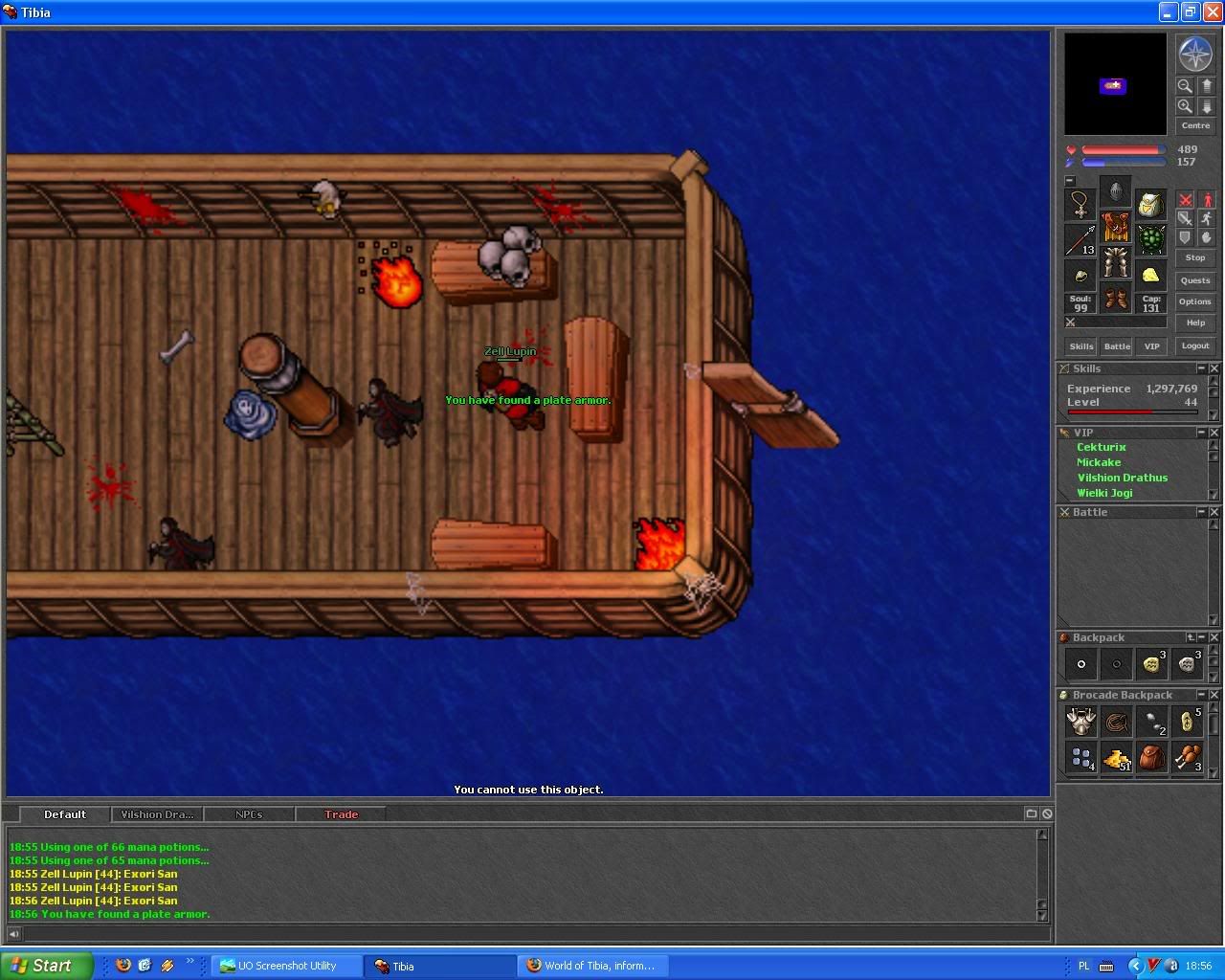Select the gold coins stack of 51
Viewport: 1225px width, 980px height.
(x=1116, y=758)
